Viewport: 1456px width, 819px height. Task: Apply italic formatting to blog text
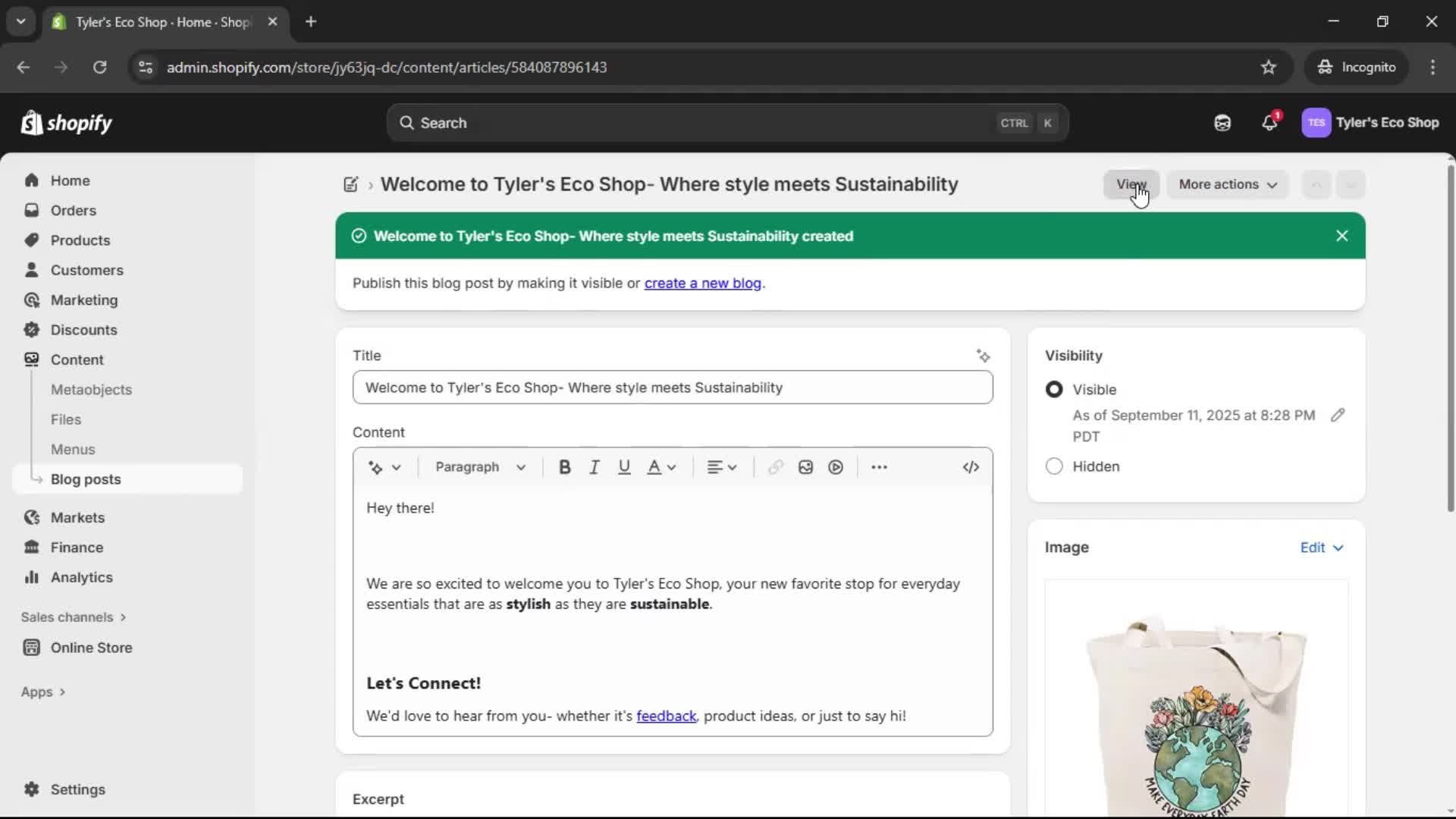tap(595, 467)
